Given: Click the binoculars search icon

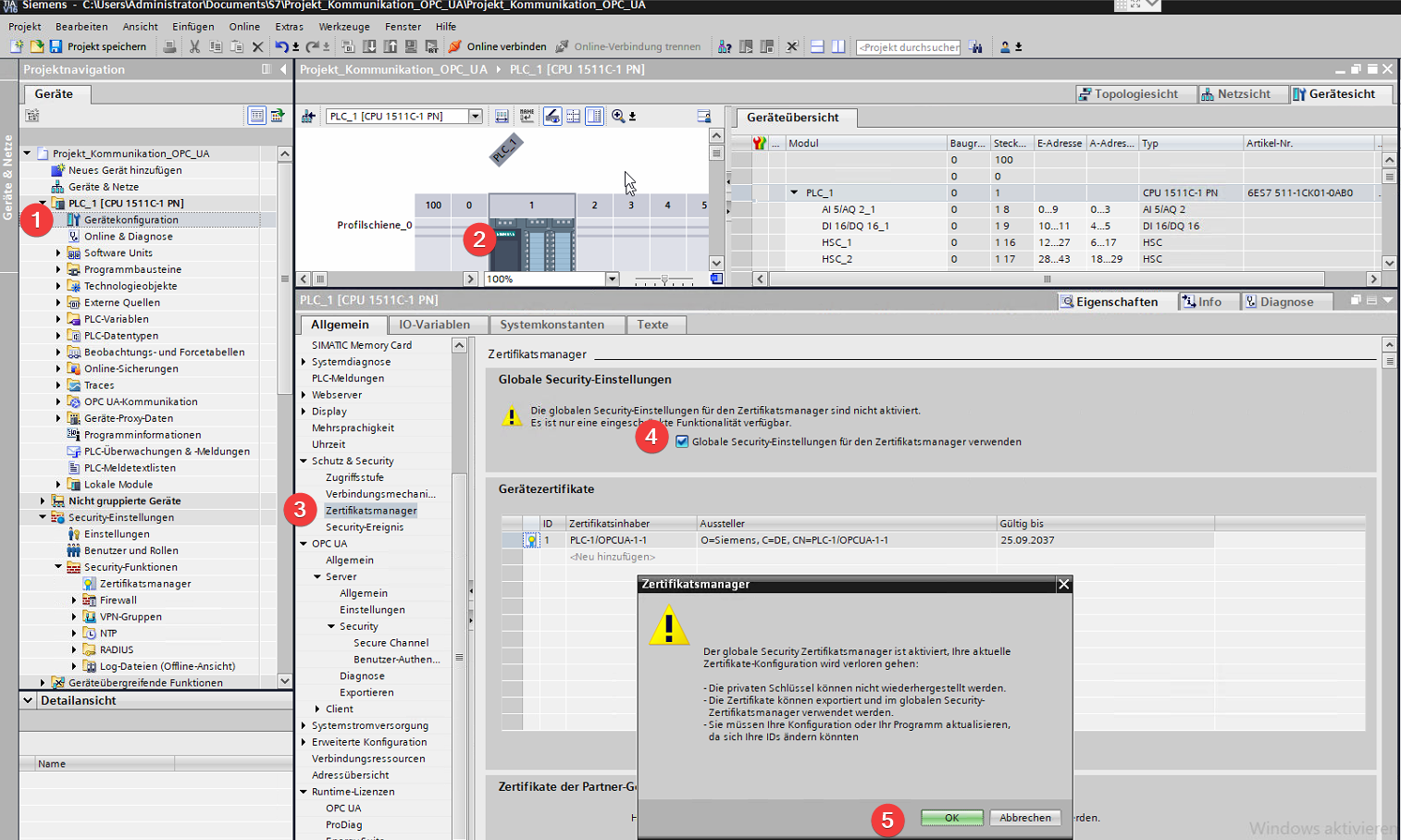Looking at the screenshot, I should [x=976, y=46].
